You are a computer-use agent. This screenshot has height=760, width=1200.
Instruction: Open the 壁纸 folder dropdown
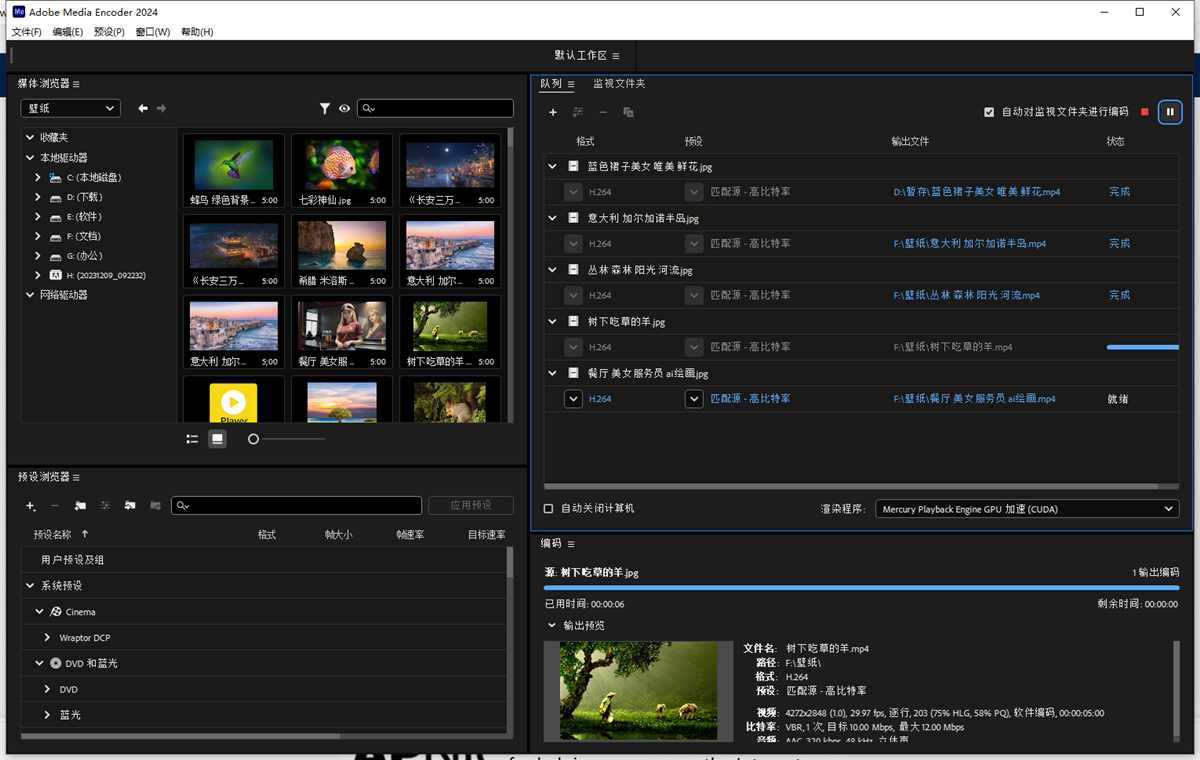(70, 108)
